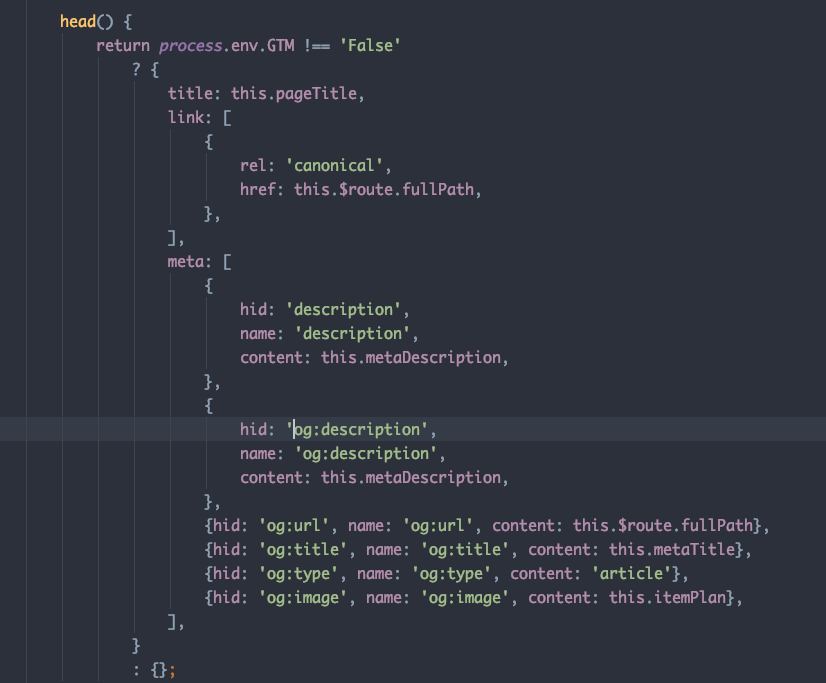Viewport: 826px width, 683px height.
Task: Click 'this.metaTitle' value
Action: [x=672, y=550]
